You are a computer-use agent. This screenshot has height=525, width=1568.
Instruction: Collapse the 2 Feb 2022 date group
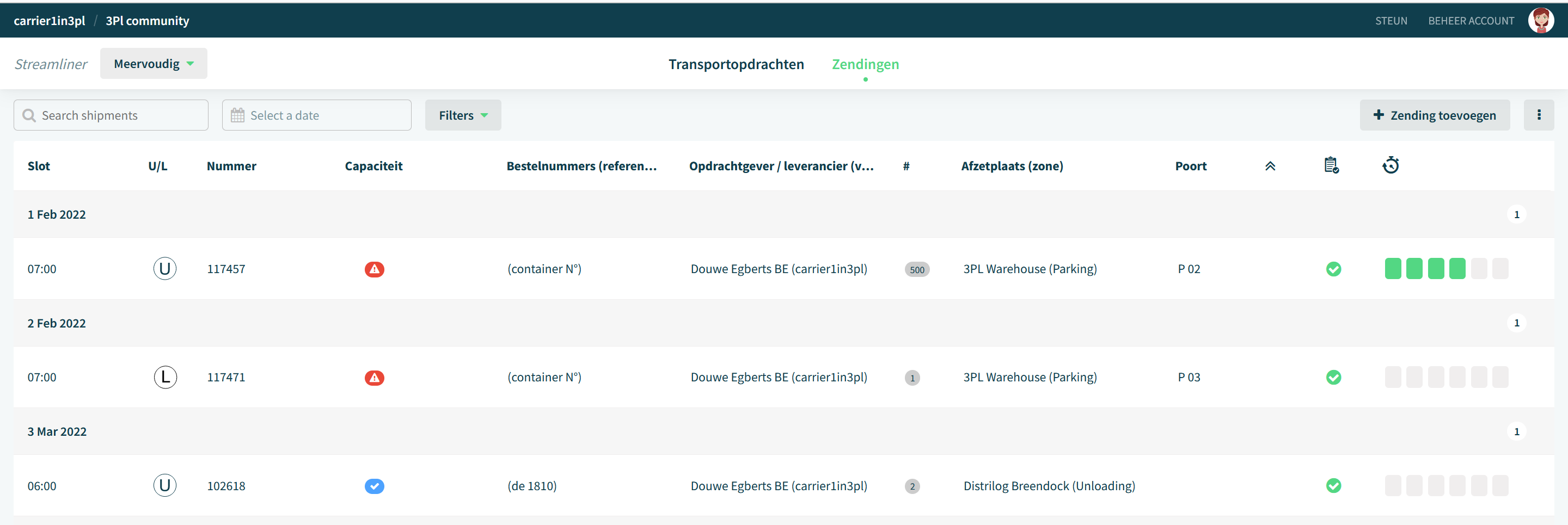[x=783, y=323]
